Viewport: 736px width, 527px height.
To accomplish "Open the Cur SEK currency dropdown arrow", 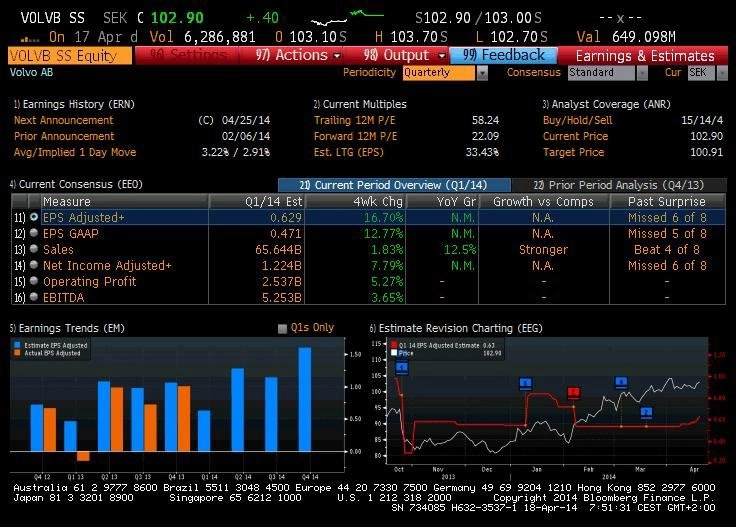I will (722, 73).
